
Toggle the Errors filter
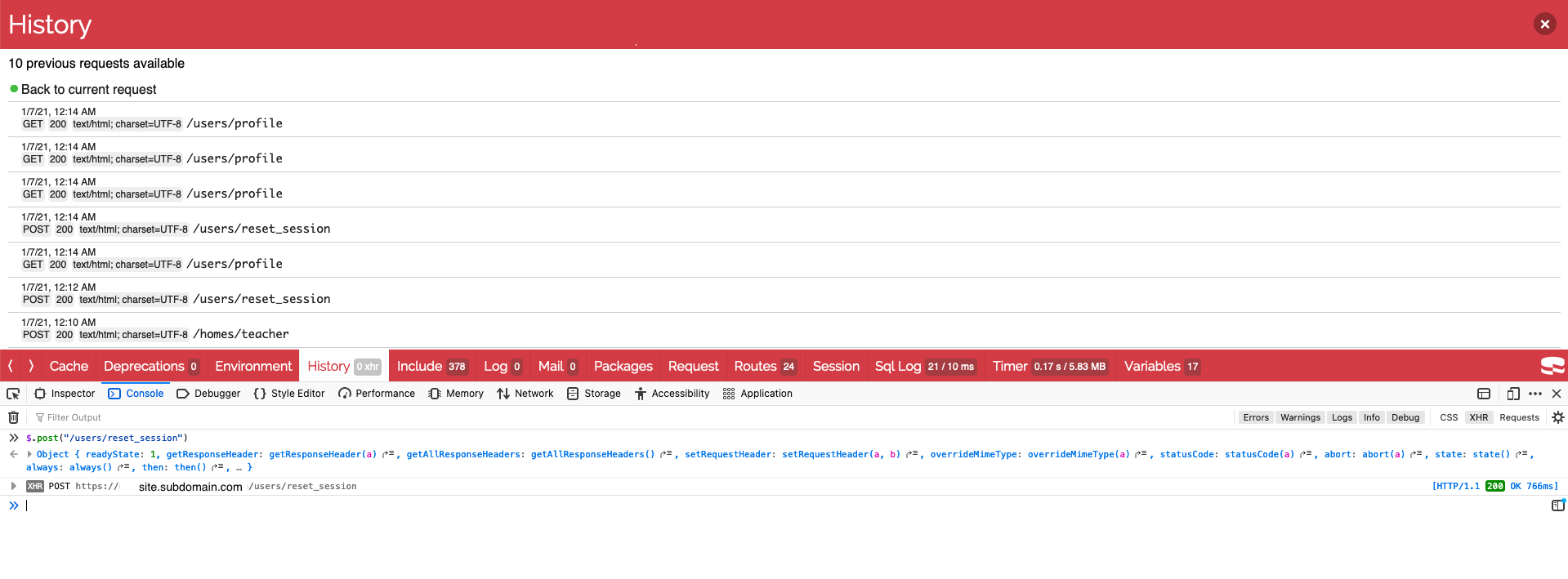click(x=1256, y=417)
